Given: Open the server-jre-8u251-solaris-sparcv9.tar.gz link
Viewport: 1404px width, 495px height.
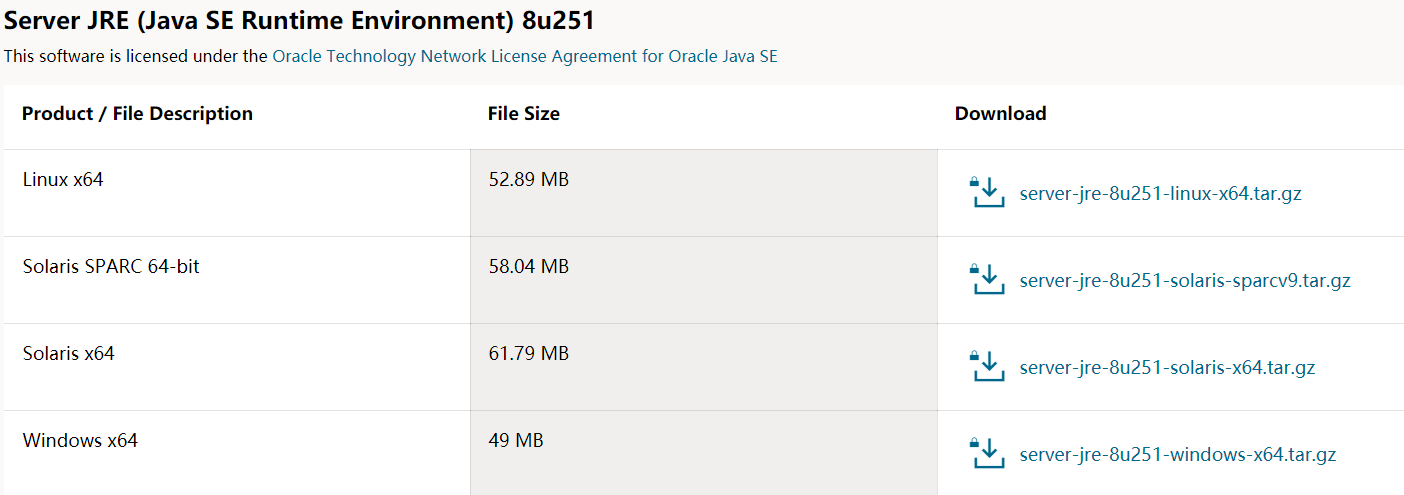Looking at the screenshot, I should click(1185, 281).
